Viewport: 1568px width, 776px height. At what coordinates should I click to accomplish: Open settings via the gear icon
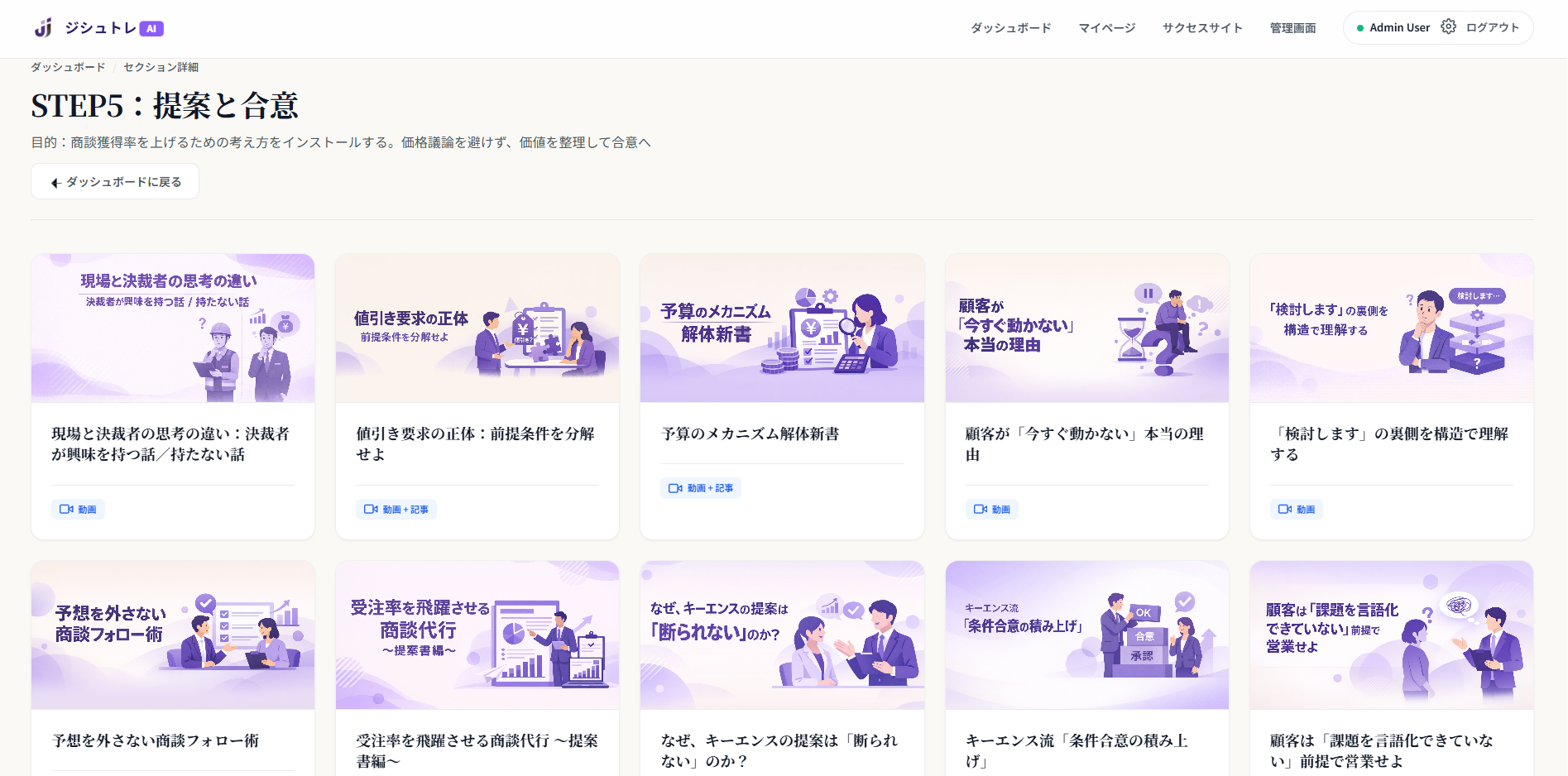coord(1448,26)
